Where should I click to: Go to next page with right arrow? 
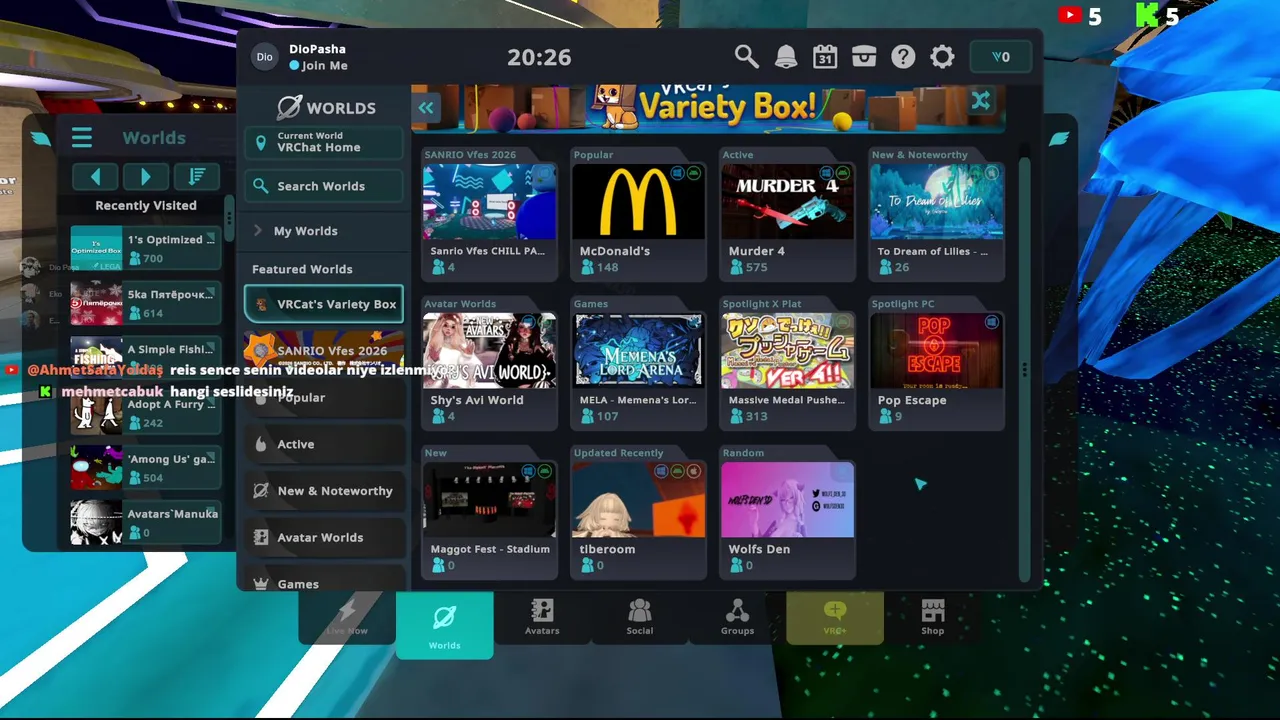pyautogui.click(x=146, y=177)
